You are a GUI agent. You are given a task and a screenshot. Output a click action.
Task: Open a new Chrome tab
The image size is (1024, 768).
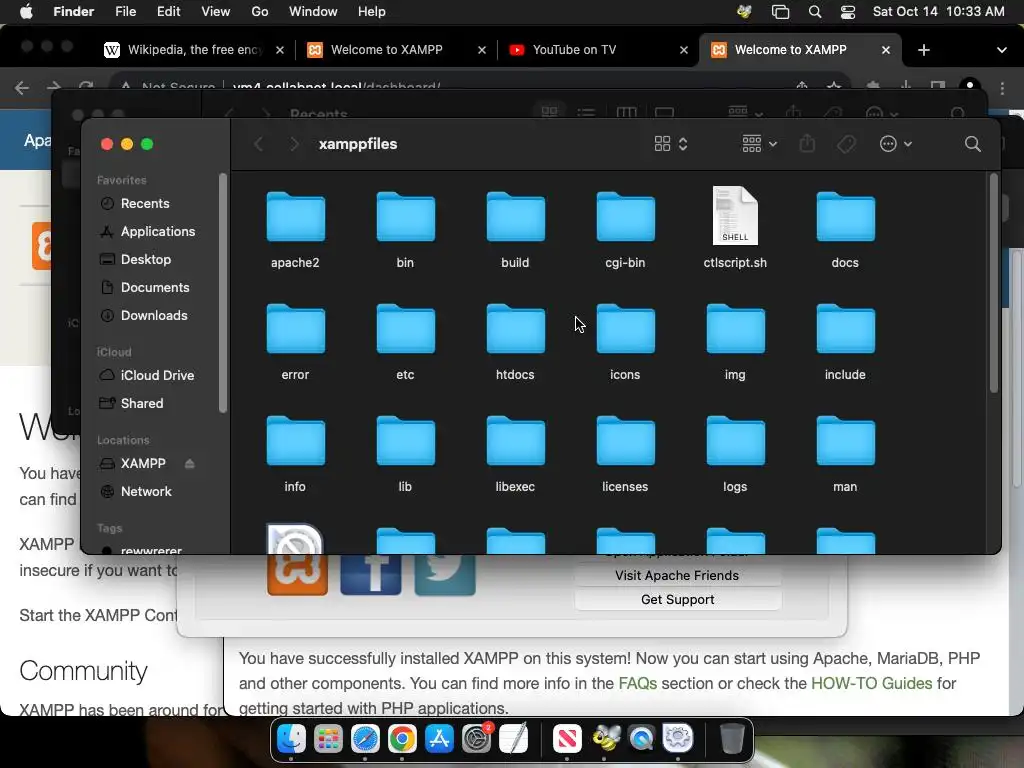923,50
